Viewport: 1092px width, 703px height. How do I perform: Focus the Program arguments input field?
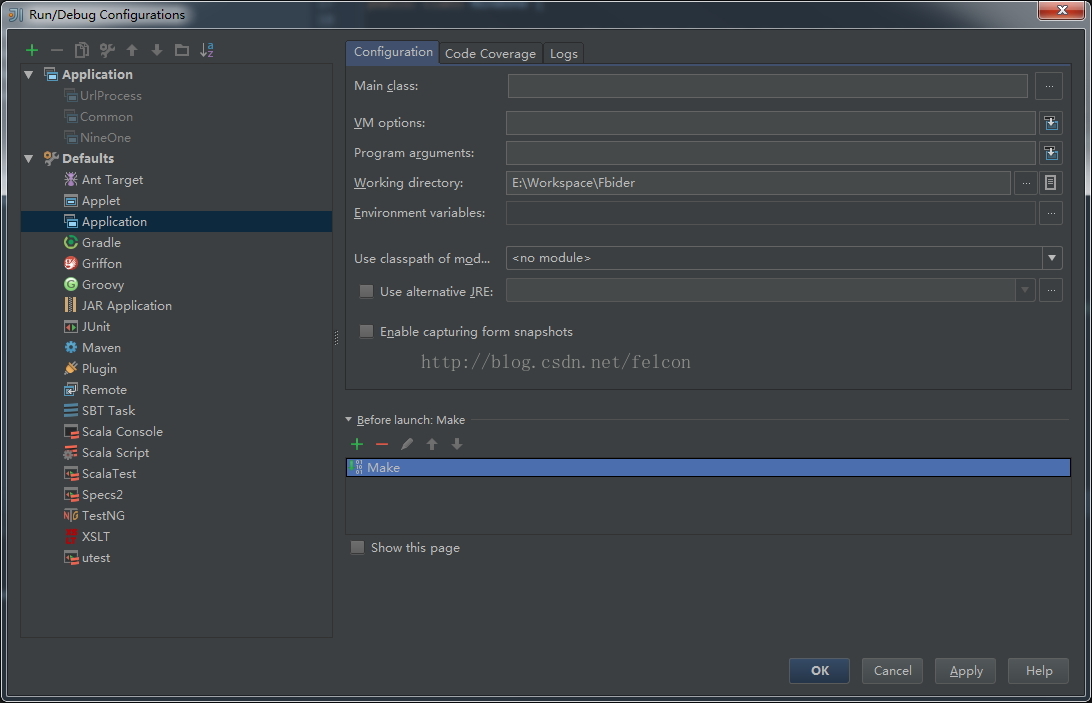pos(770,153)
